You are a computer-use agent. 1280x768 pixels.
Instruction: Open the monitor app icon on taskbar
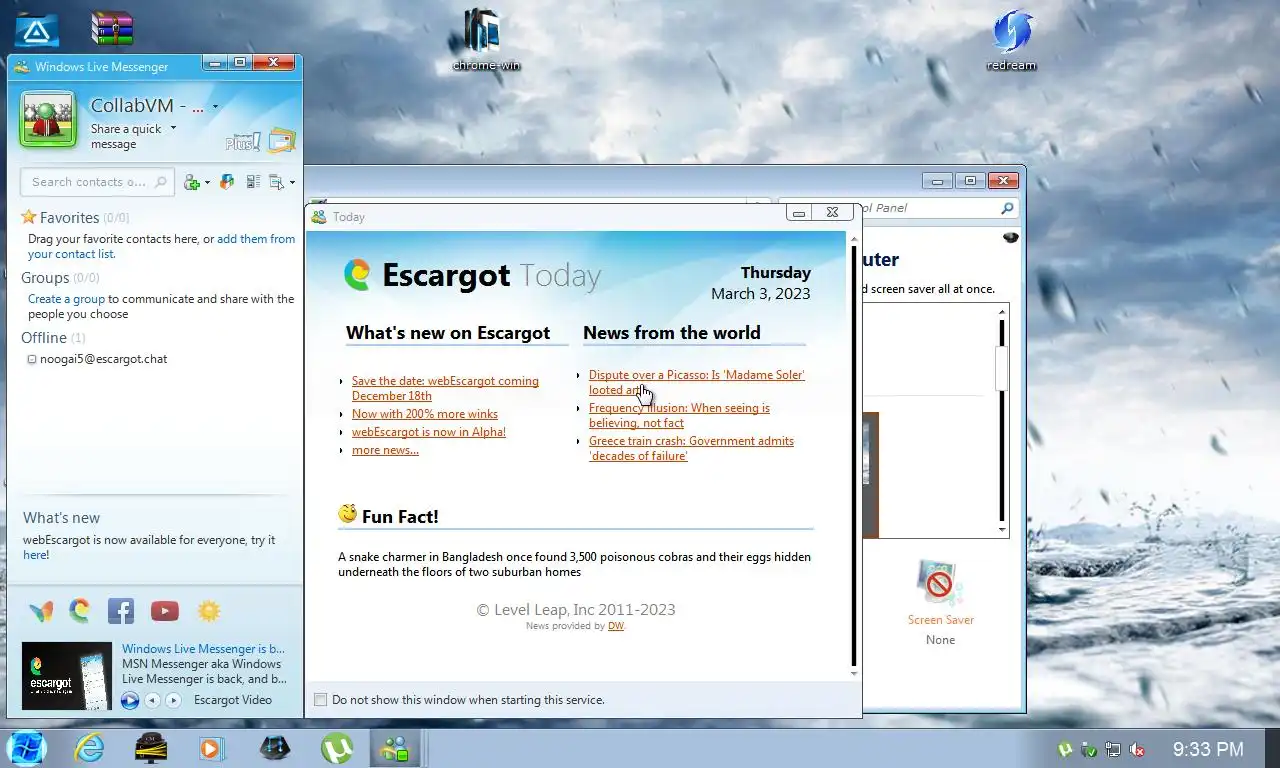(151, 748)
